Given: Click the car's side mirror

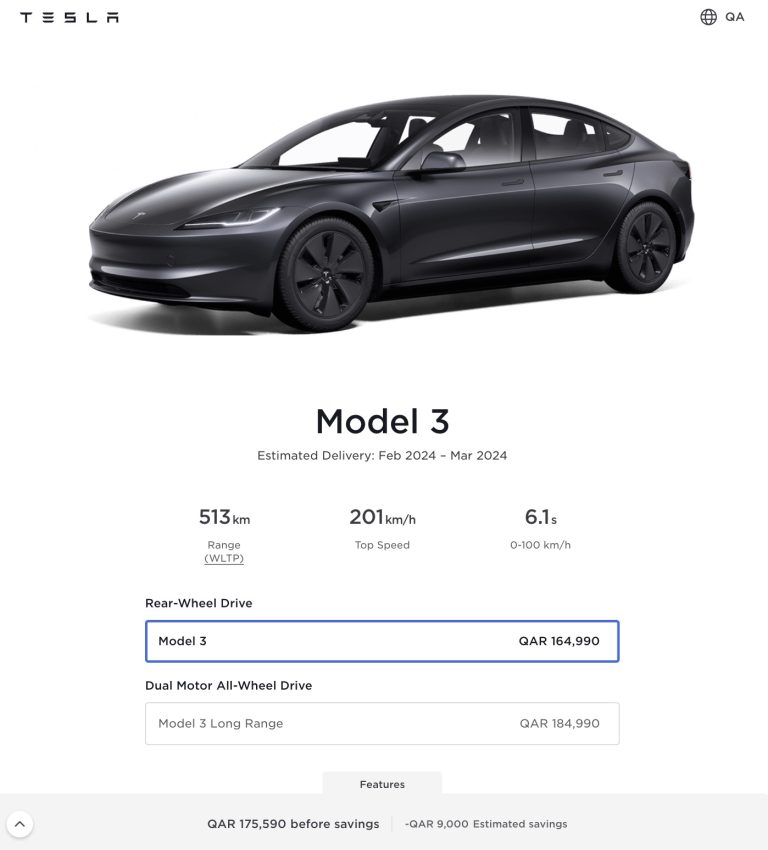Looking at the screenshot, I should click(441, 162).
